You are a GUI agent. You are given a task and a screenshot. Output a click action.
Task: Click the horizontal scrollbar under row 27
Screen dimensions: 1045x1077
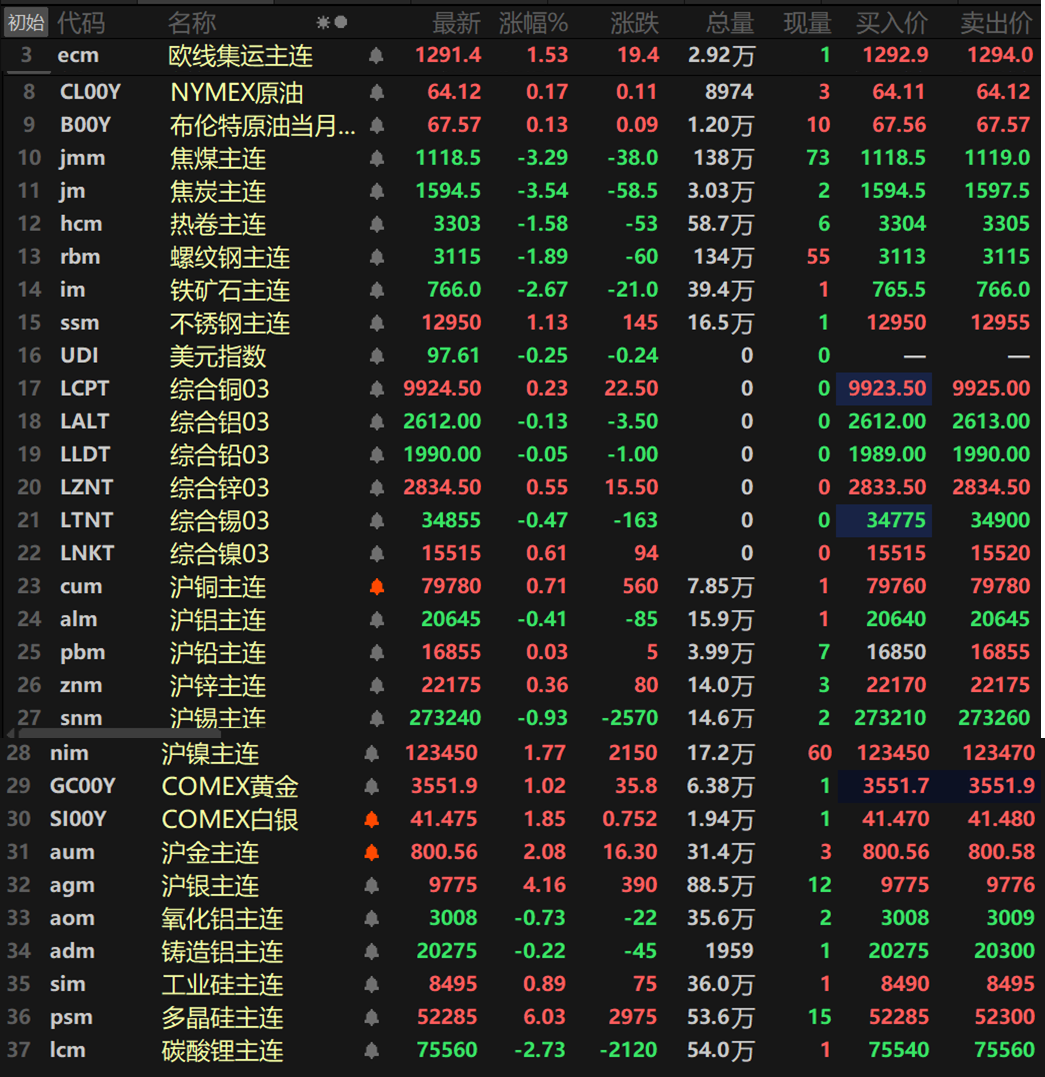pyautogui.click(x=120, y=734)
